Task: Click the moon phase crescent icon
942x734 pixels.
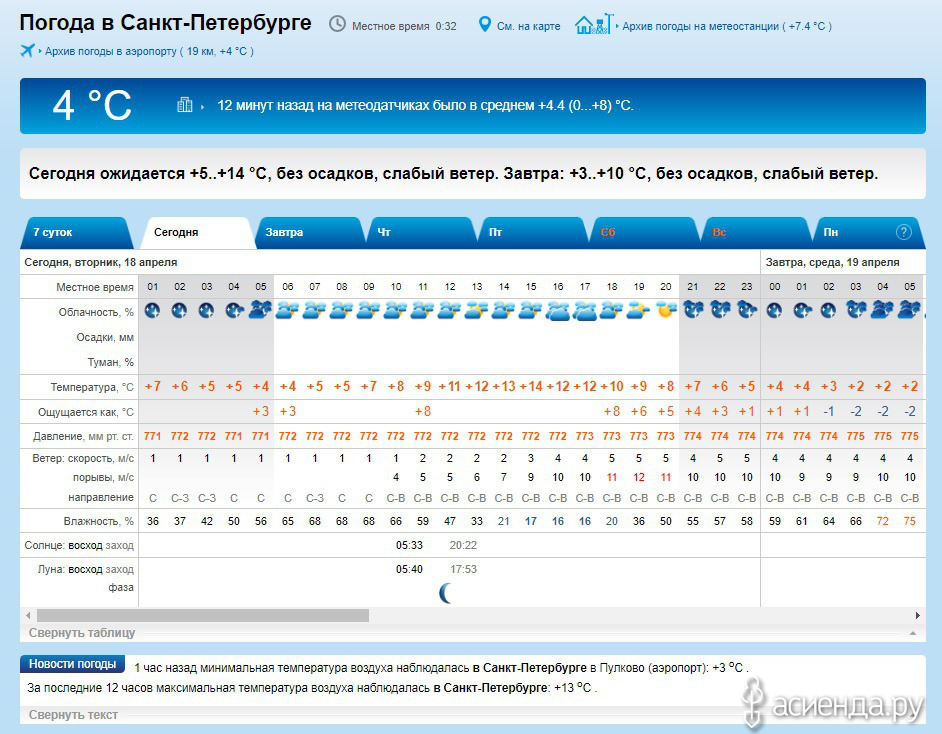Action: tap(445, 593)
